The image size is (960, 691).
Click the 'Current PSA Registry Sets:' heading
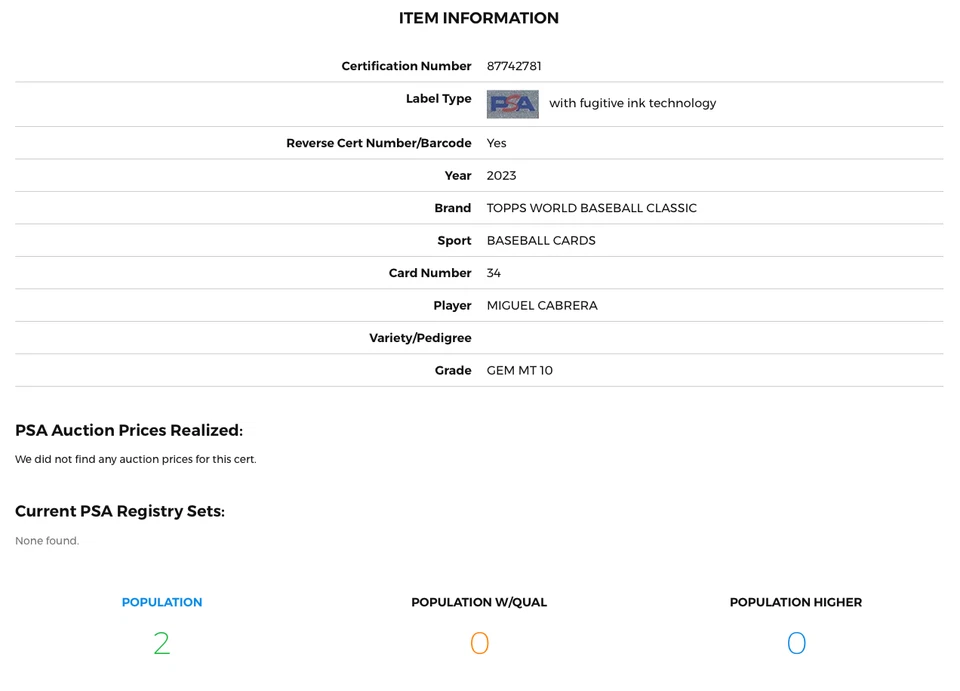120,511
